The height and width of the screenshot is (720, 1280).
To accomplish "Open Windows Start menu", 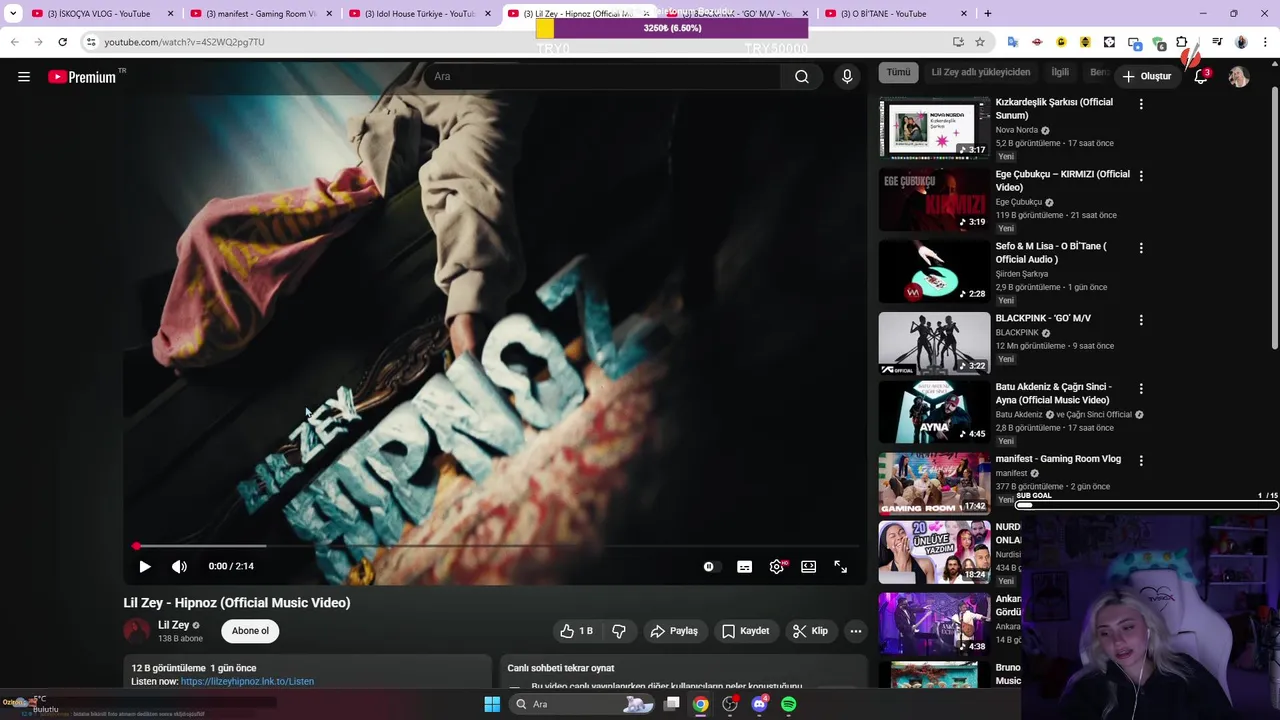I will 492,704.
